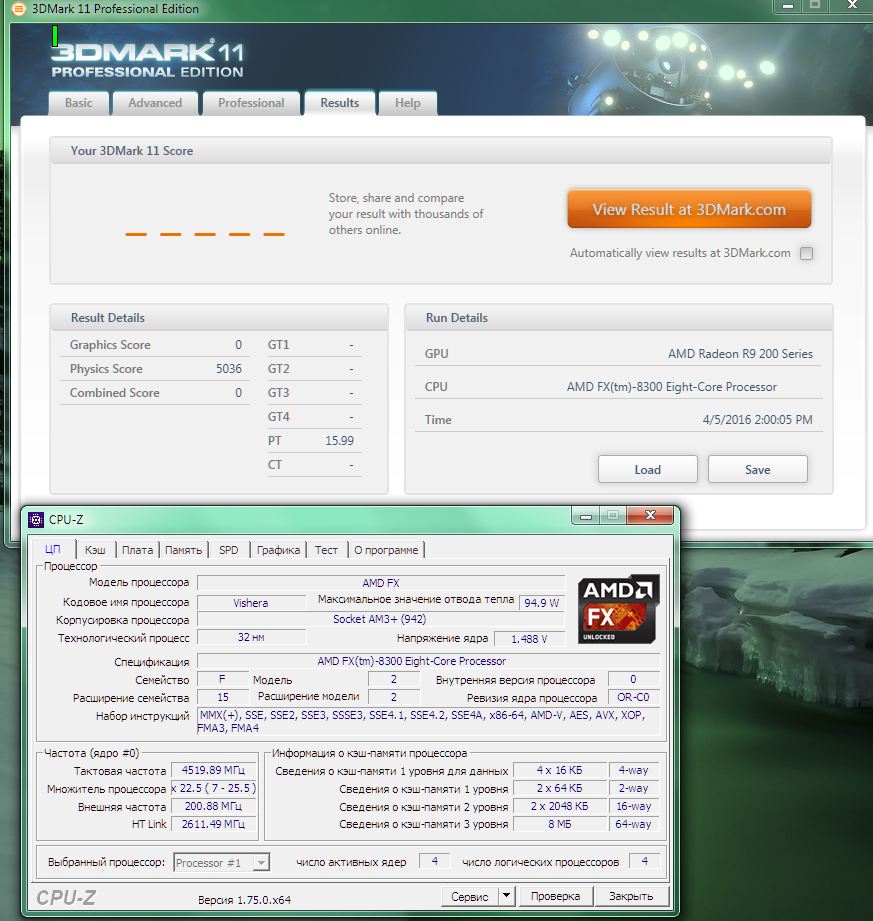Click the L2 cache 2 x 2048 КБ field

[560, 806]
